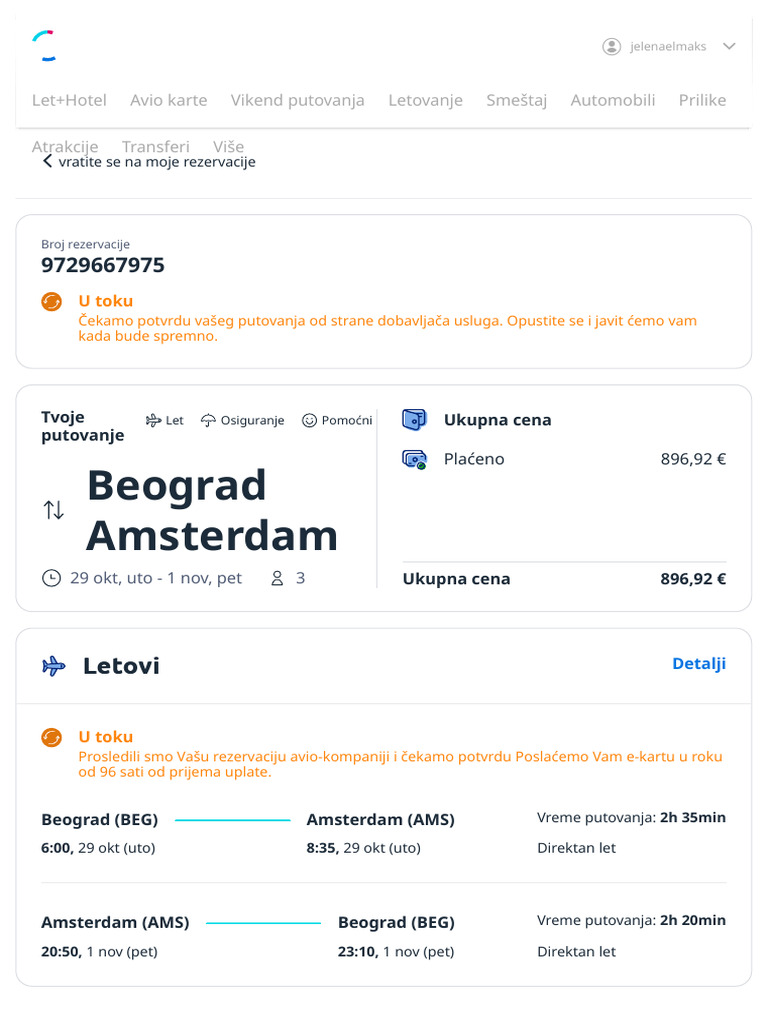Click the back arrow to reservations
The height and width of the screenshot is (1024, 768).
47,161
